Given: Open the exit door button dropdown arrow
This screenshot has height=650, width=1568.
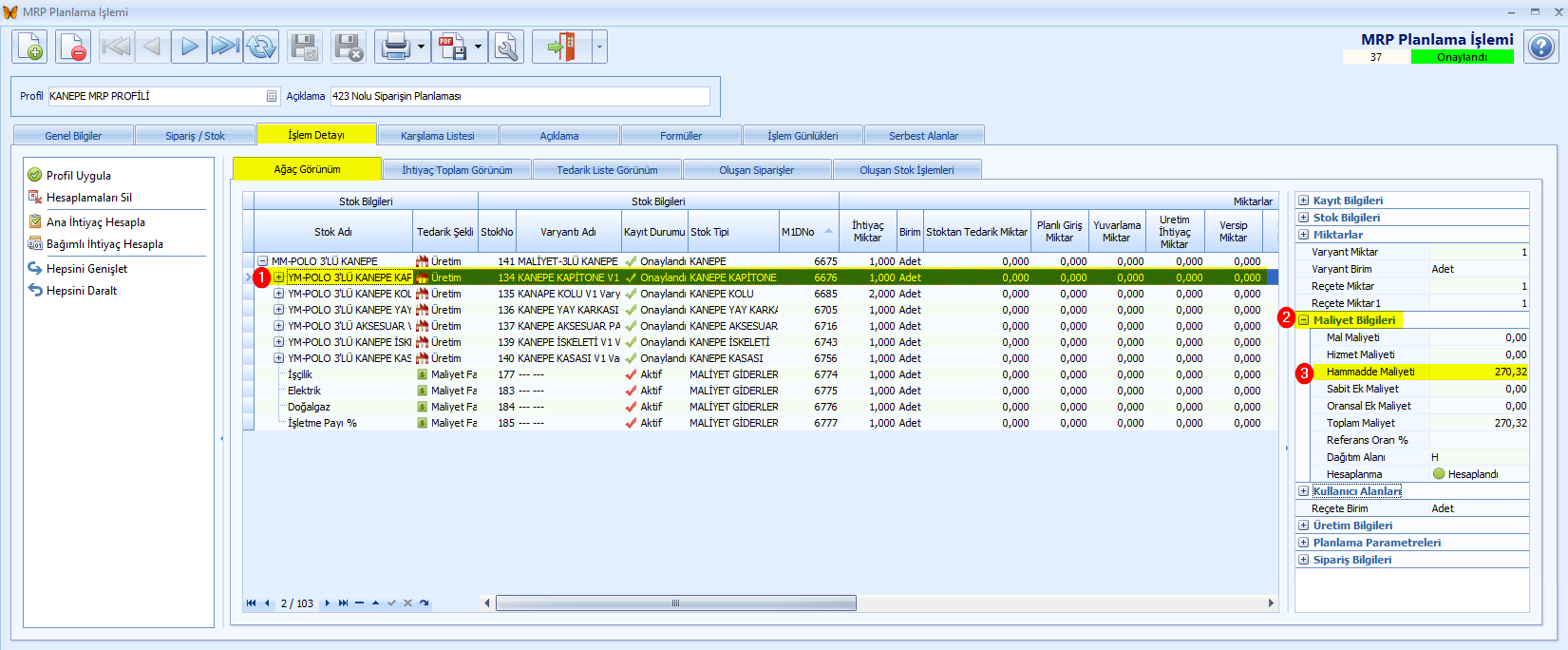Looking at the screenshot, I should tap(599, 46).
